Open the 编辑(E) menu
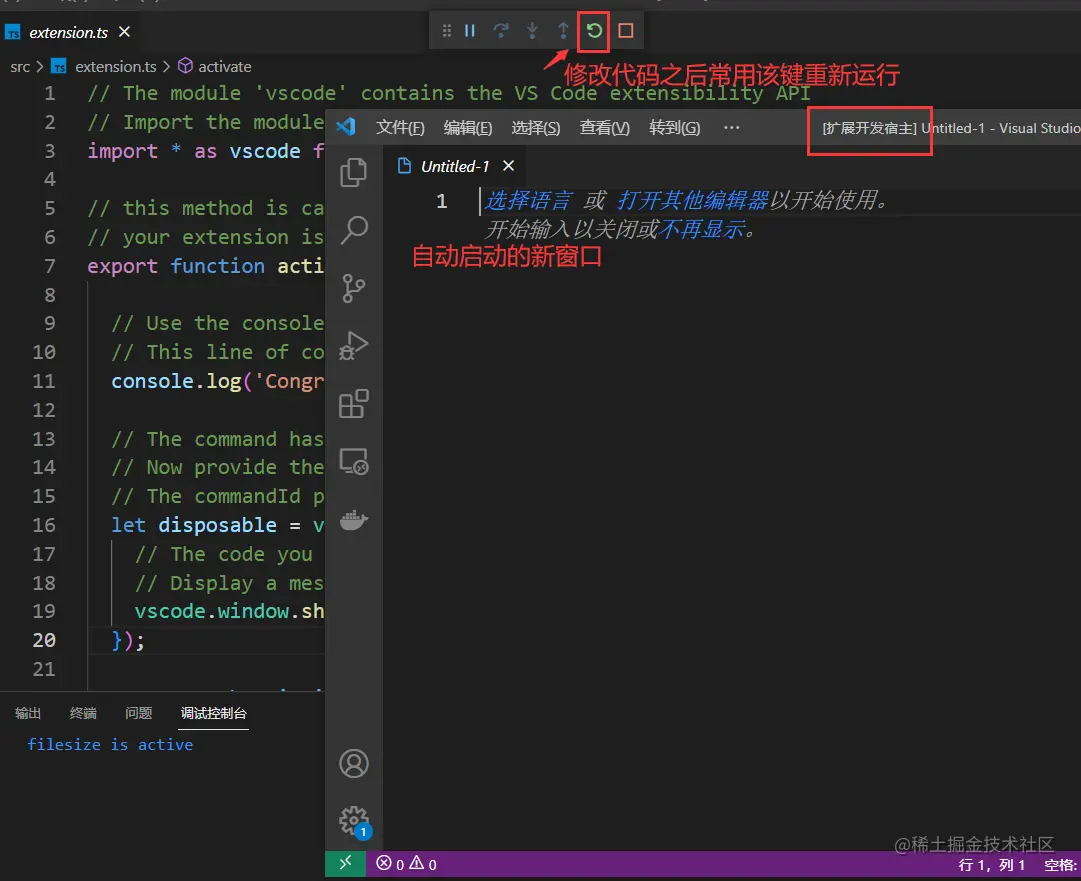 pyautogui.click(x=468, y=128)
